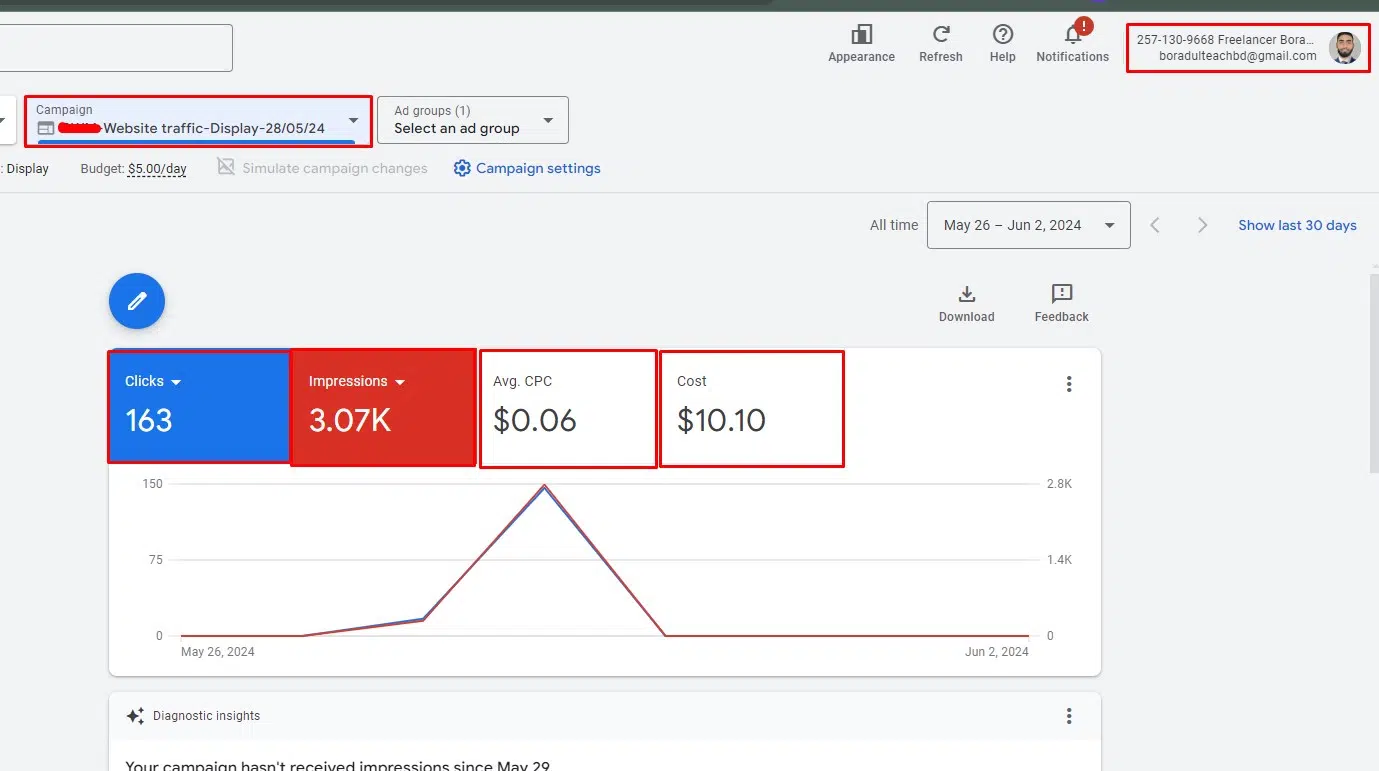Click the blue pencil edit button

pos(137,300)
